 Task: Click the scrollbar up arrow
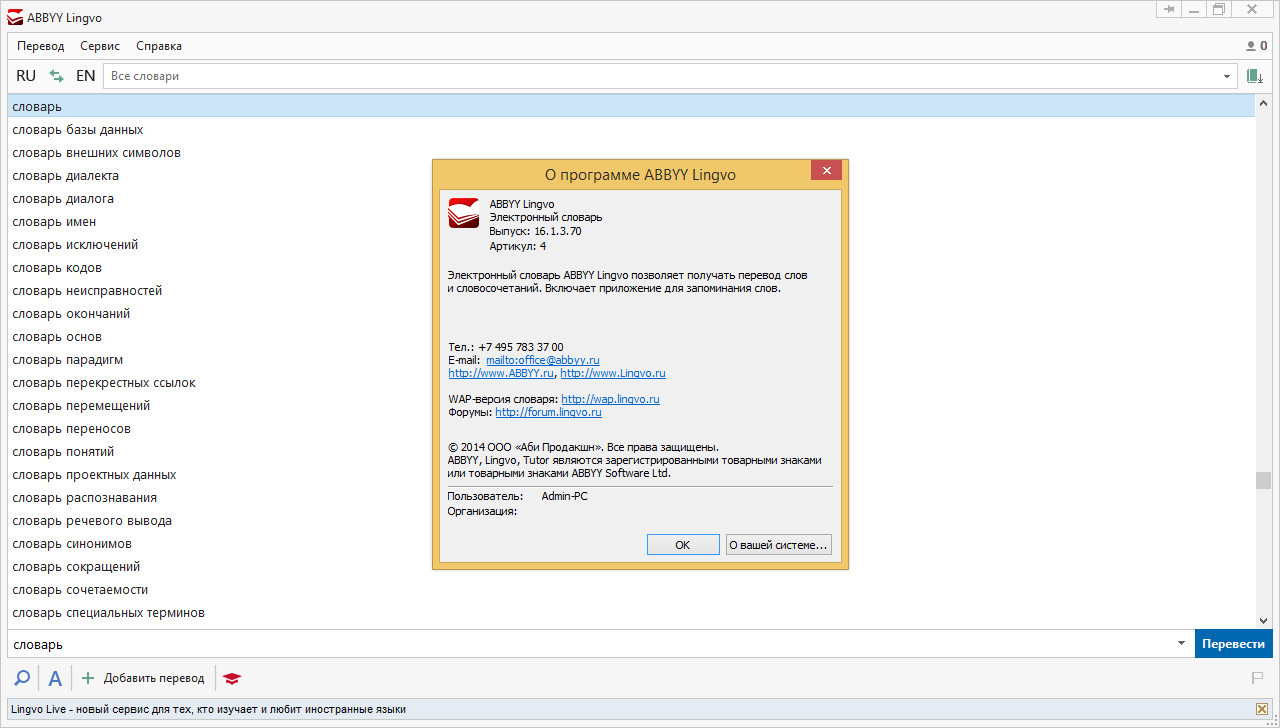(x=1263, y=103)
